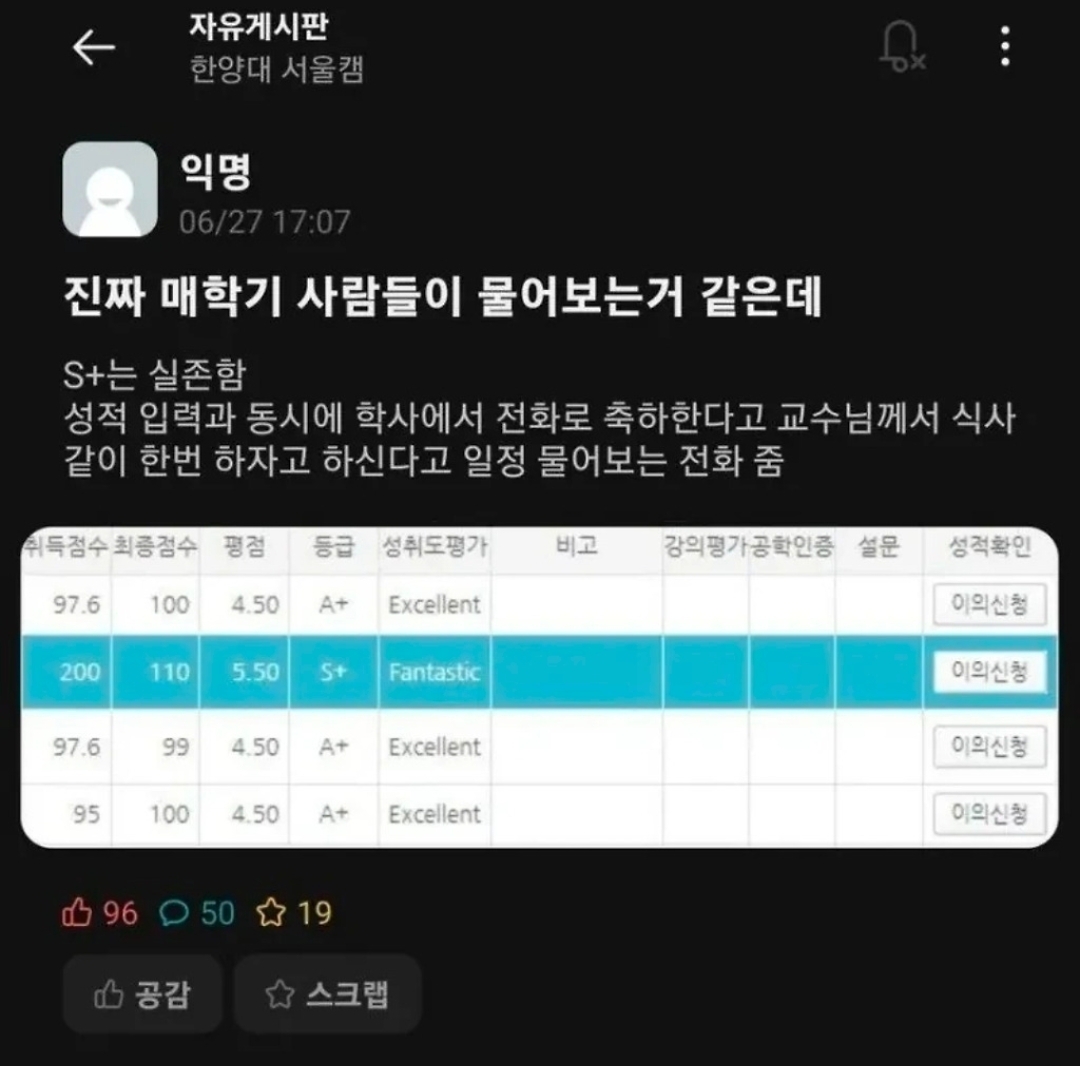Click 이의신청 button in the 97.6/100 row
1080x1066 pixels.
pos(990,605)
